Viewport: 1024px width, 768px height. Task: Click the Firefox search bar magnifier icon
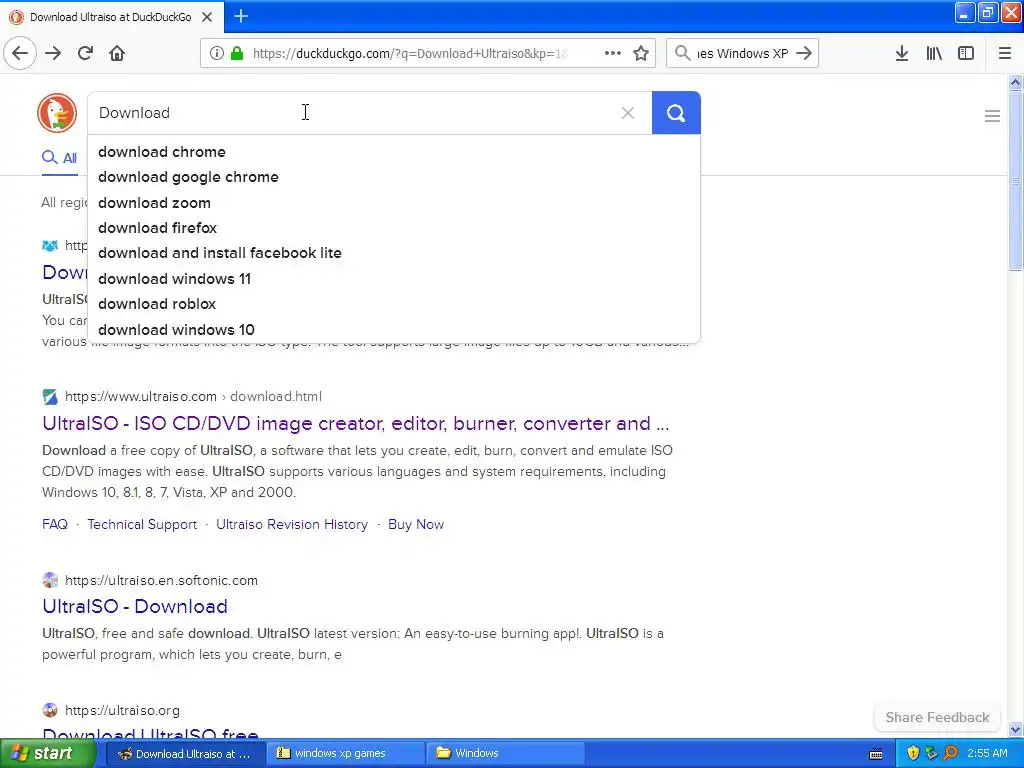tap(682, 53)
